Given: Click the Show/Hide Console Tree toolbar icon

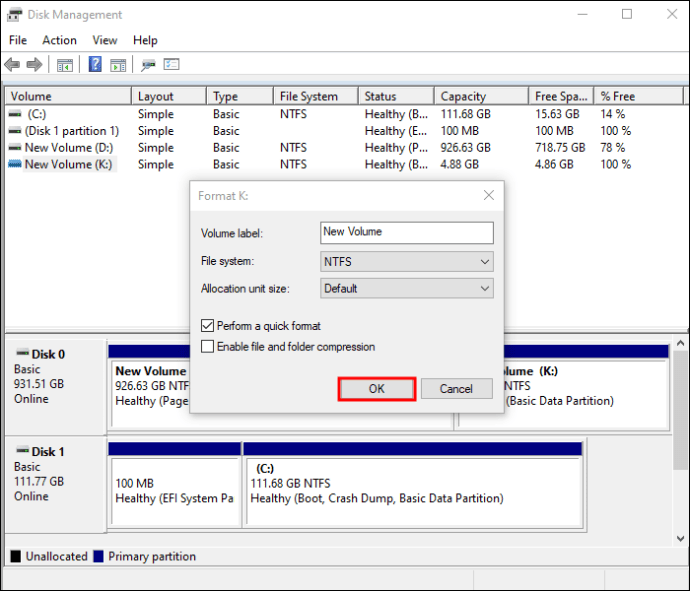Looking at the screenshot, I should pos(64,65).
